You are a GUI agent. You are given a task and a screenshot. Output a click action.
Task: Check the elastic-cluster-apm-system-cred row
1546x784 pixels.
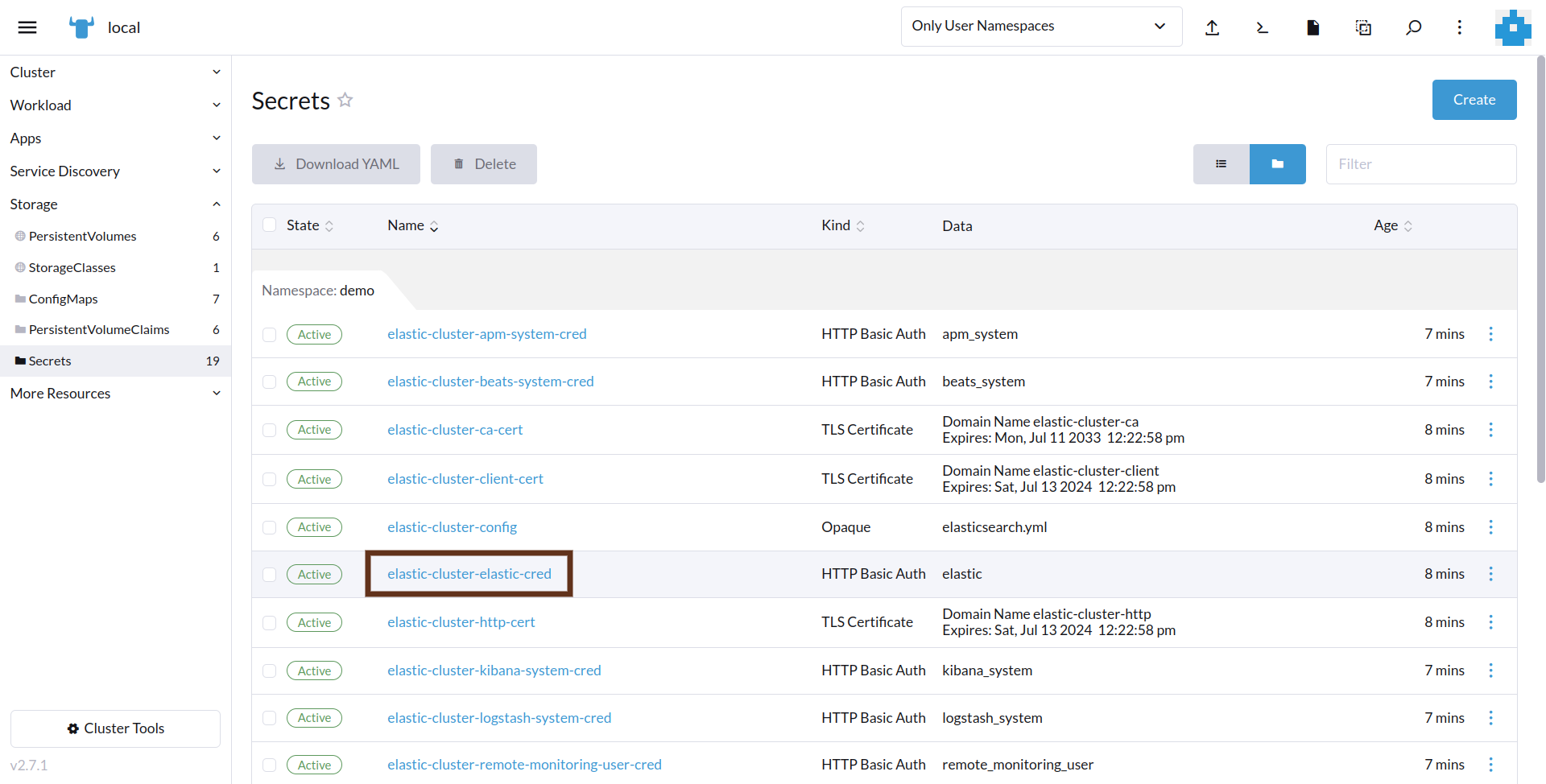coord(270,335)
